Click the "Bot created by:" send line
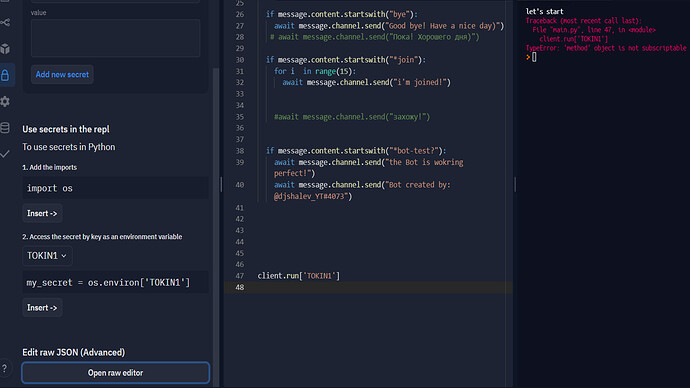Image resolution: width=690 pixels, height=388 pixels. 362,190
